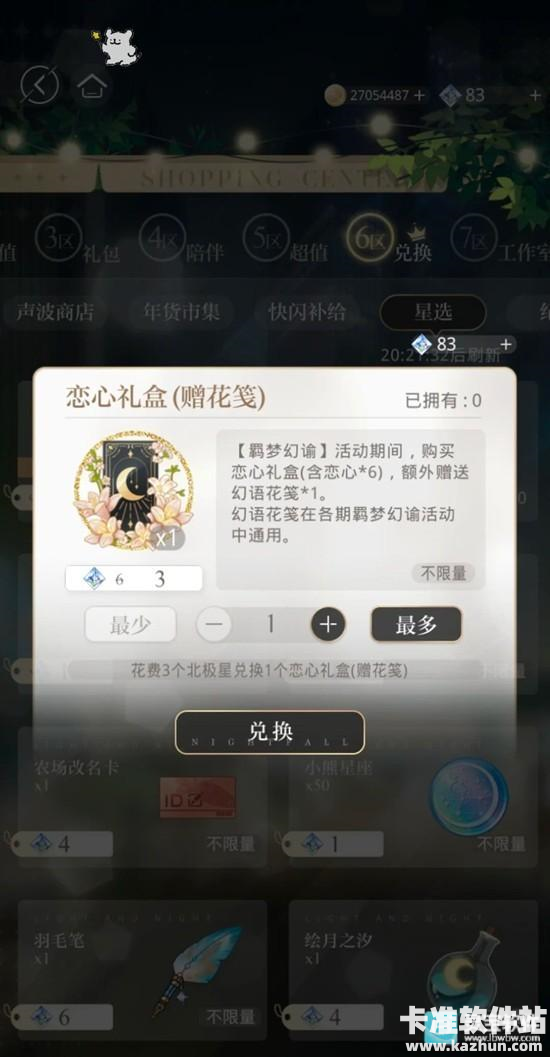Open the 5区 超值 tab
Image resolution: width=550 pixels, height=1057 pixels.
284,241
